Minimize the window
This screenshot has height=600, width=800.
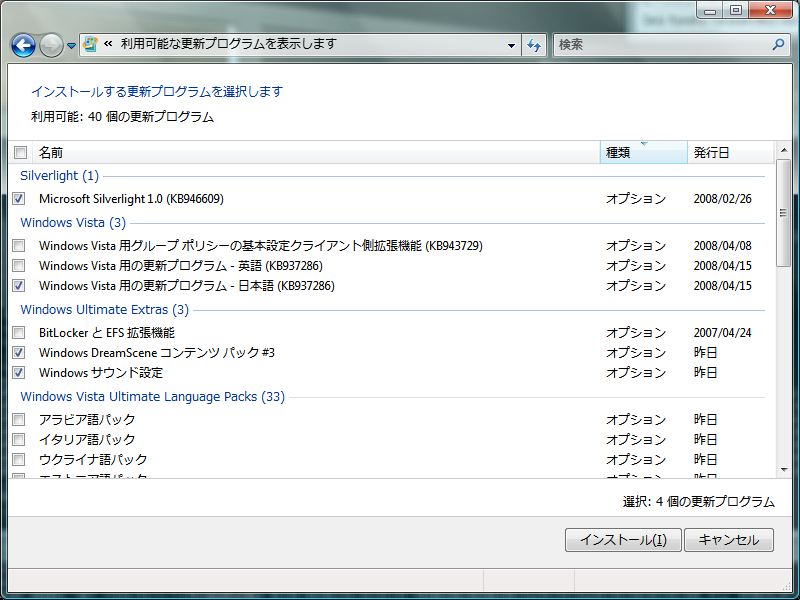point(710,10)
